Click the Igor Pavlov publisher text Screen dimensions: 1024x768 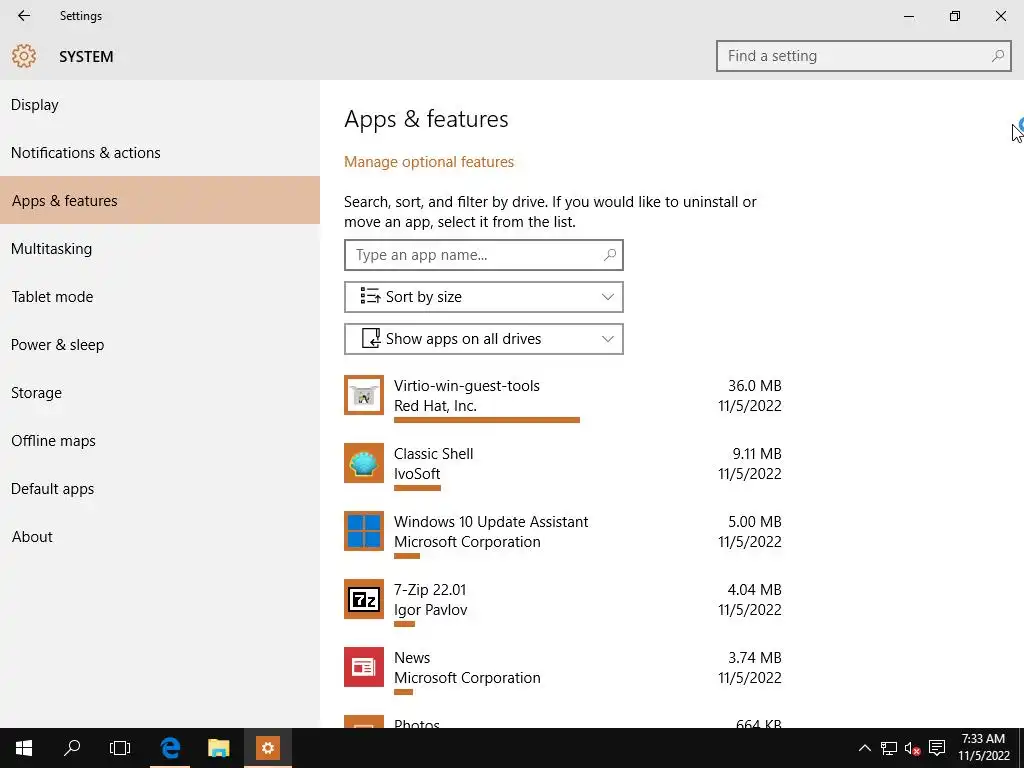(430, 610)
